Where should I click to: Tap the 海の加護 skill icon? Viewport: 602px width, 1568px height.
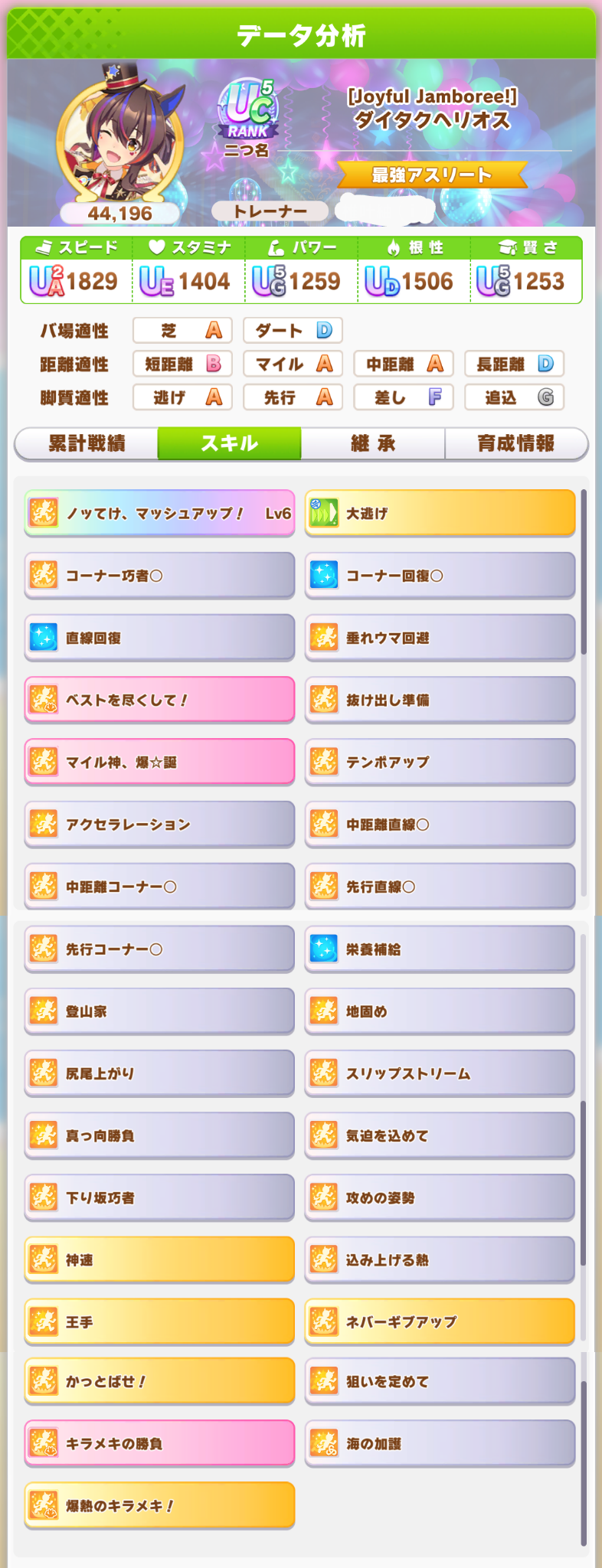pyautogui.click(x=324, y=1443)
